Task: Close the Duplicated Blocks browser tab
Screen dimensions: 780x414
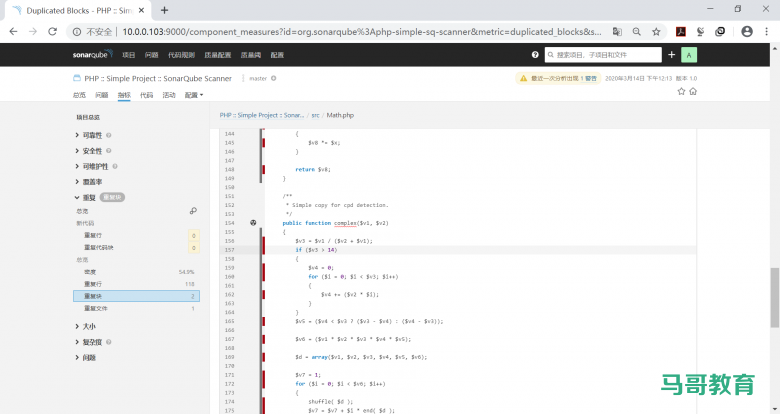Action: (x=141, y=10)
